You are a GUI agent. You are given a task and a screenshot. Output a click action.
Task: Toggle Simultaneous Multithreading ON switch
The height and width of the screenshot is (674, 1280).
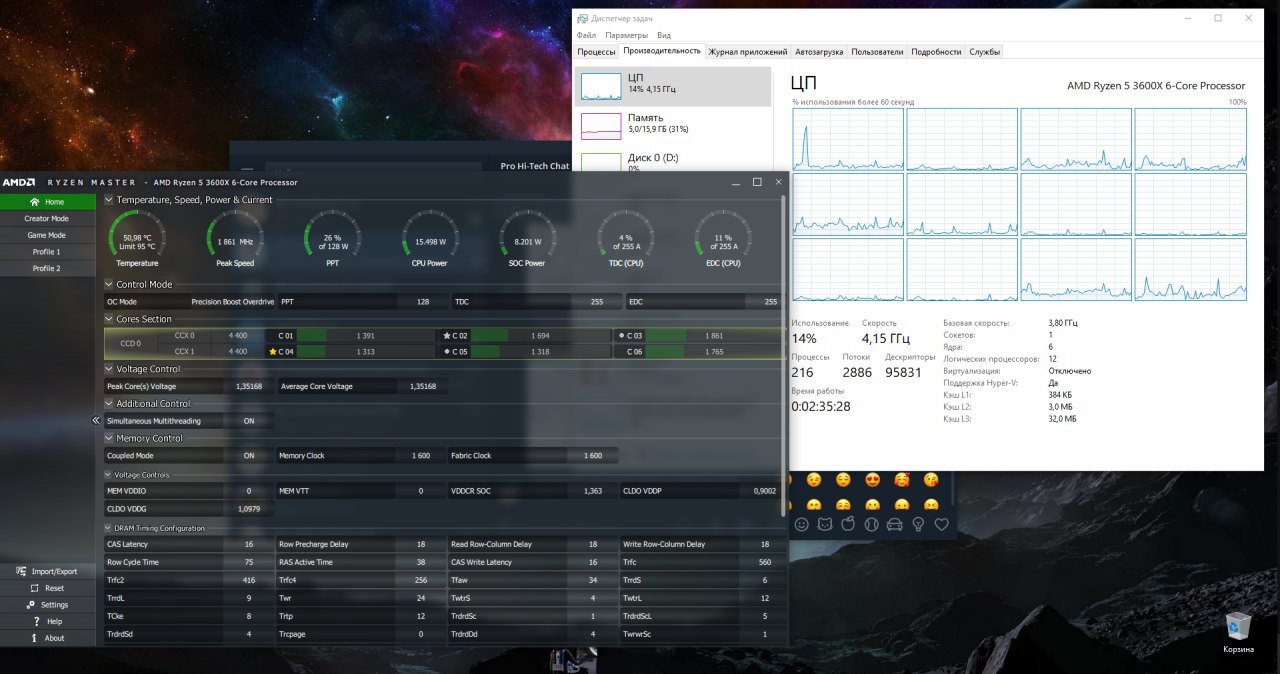(x=249, y=421)
